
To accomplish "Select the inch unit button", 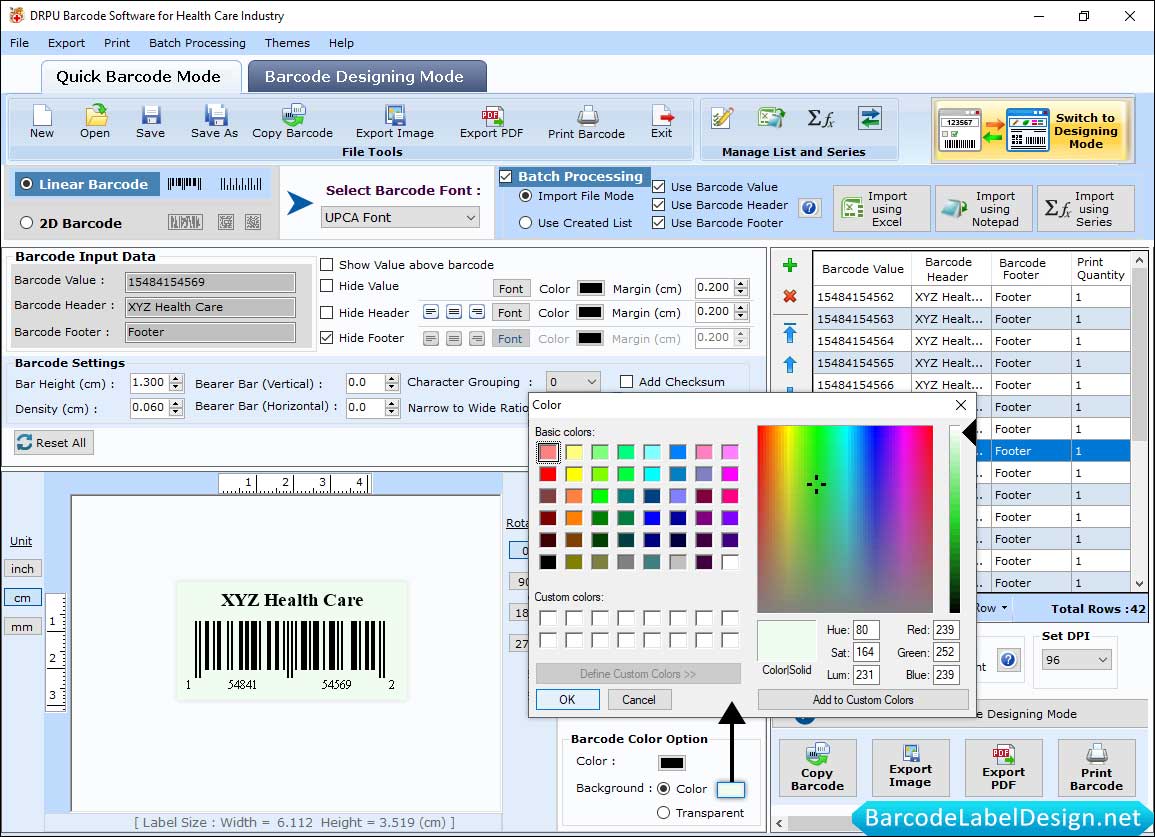I will pyautogui.click(x=22, y=568).
